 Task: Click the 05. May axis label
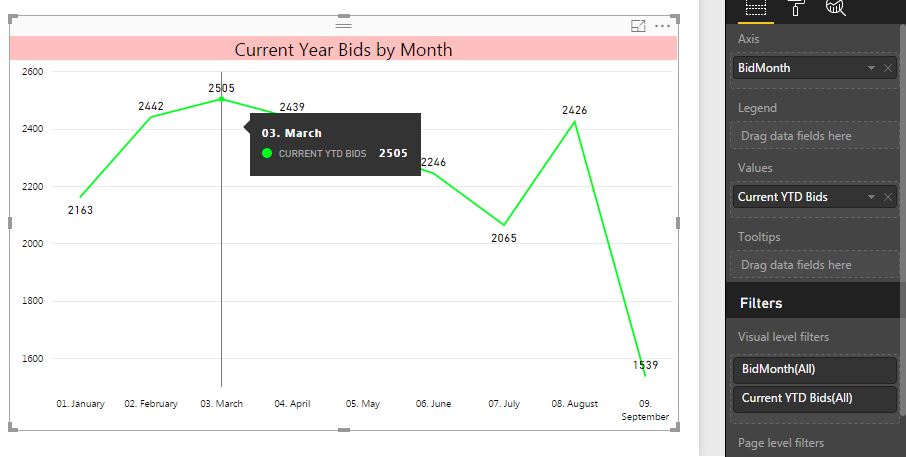[363, 404]
